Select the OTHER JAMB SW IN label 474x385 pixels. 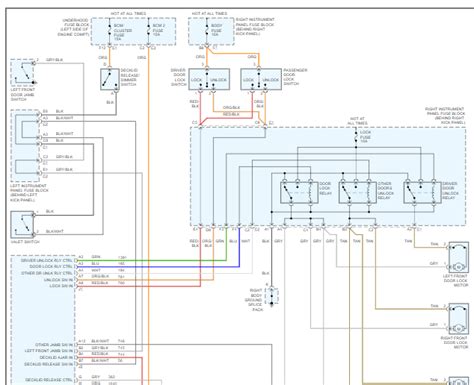(54, 345)
